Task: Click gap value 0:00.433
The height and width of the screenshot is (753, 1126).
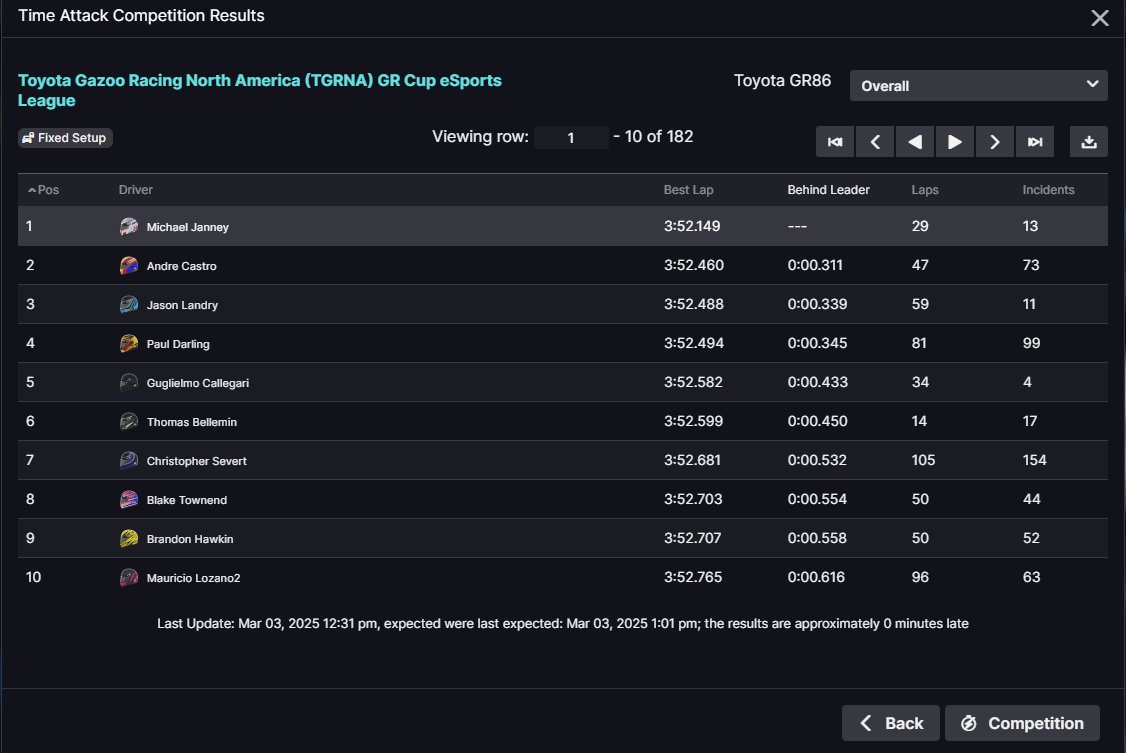Action: tap(817, 382)
